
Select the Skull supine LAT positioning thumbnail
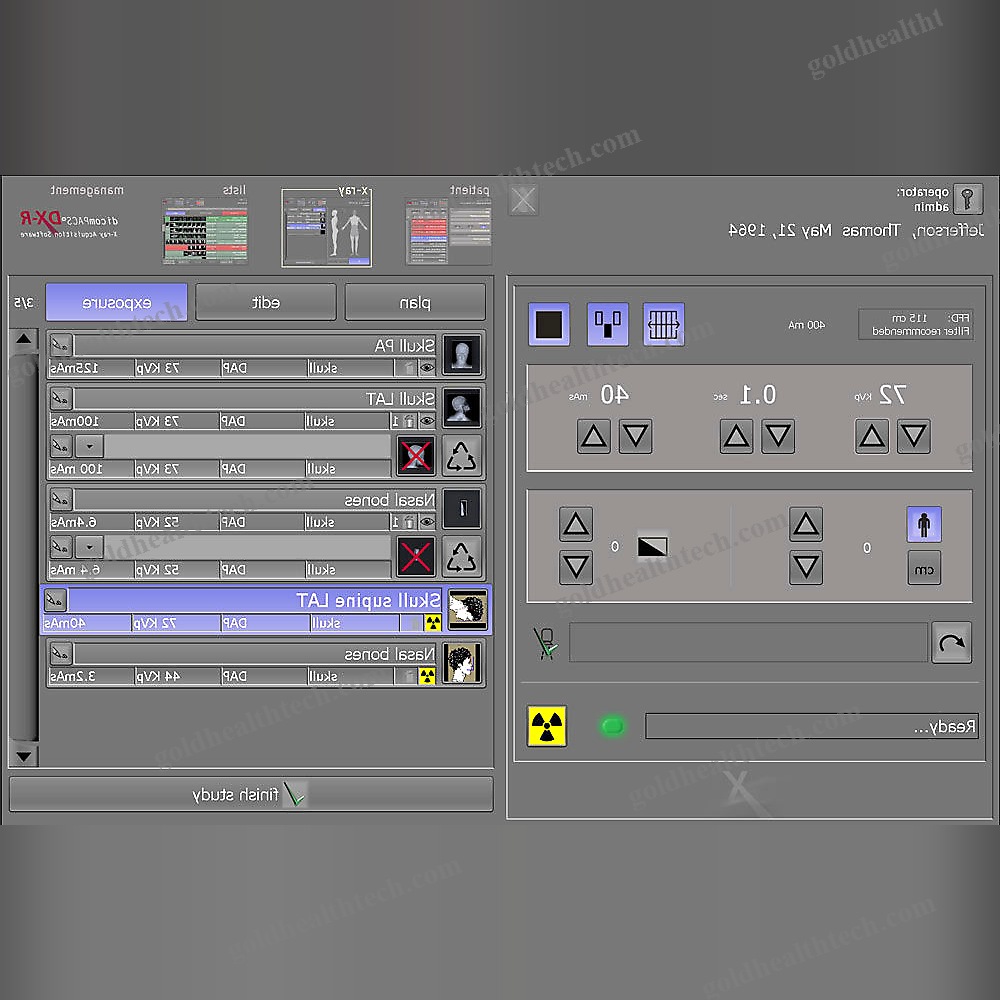point(467,609)
